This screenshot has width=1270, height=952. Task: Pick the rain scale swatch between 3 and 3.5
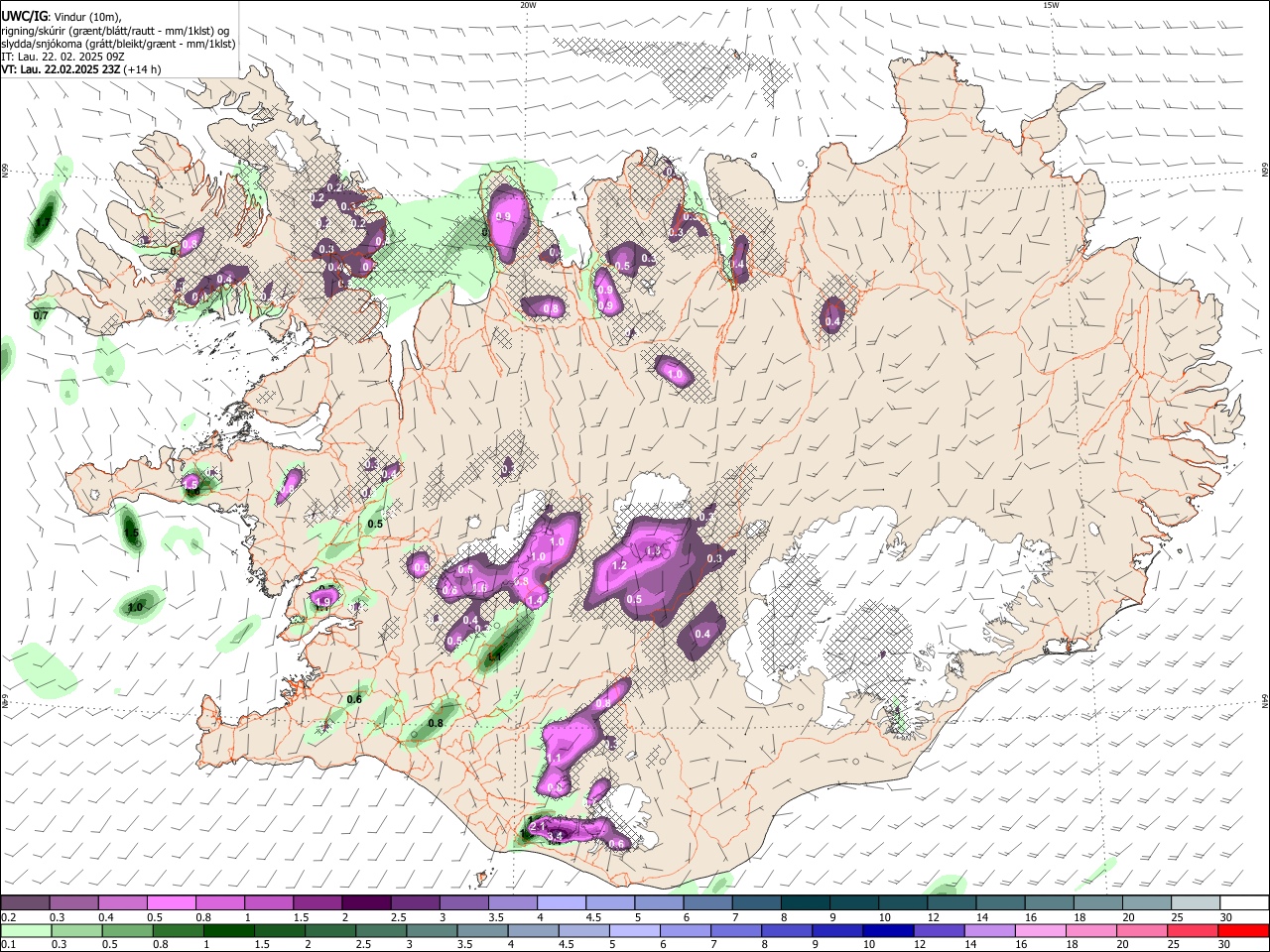[x=432, y=930]
